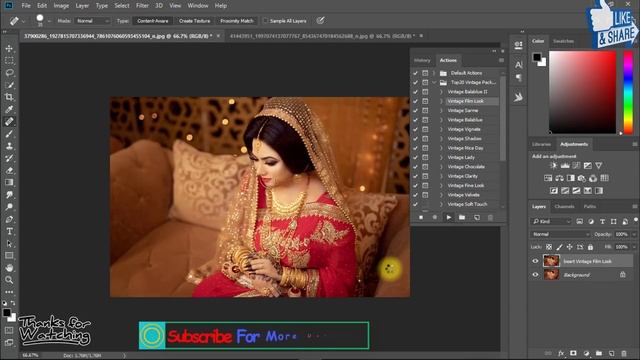Image resolution: width=640 pixels, height=360 pixels.
Task: Open the Image menu
Action: (61, 6)
